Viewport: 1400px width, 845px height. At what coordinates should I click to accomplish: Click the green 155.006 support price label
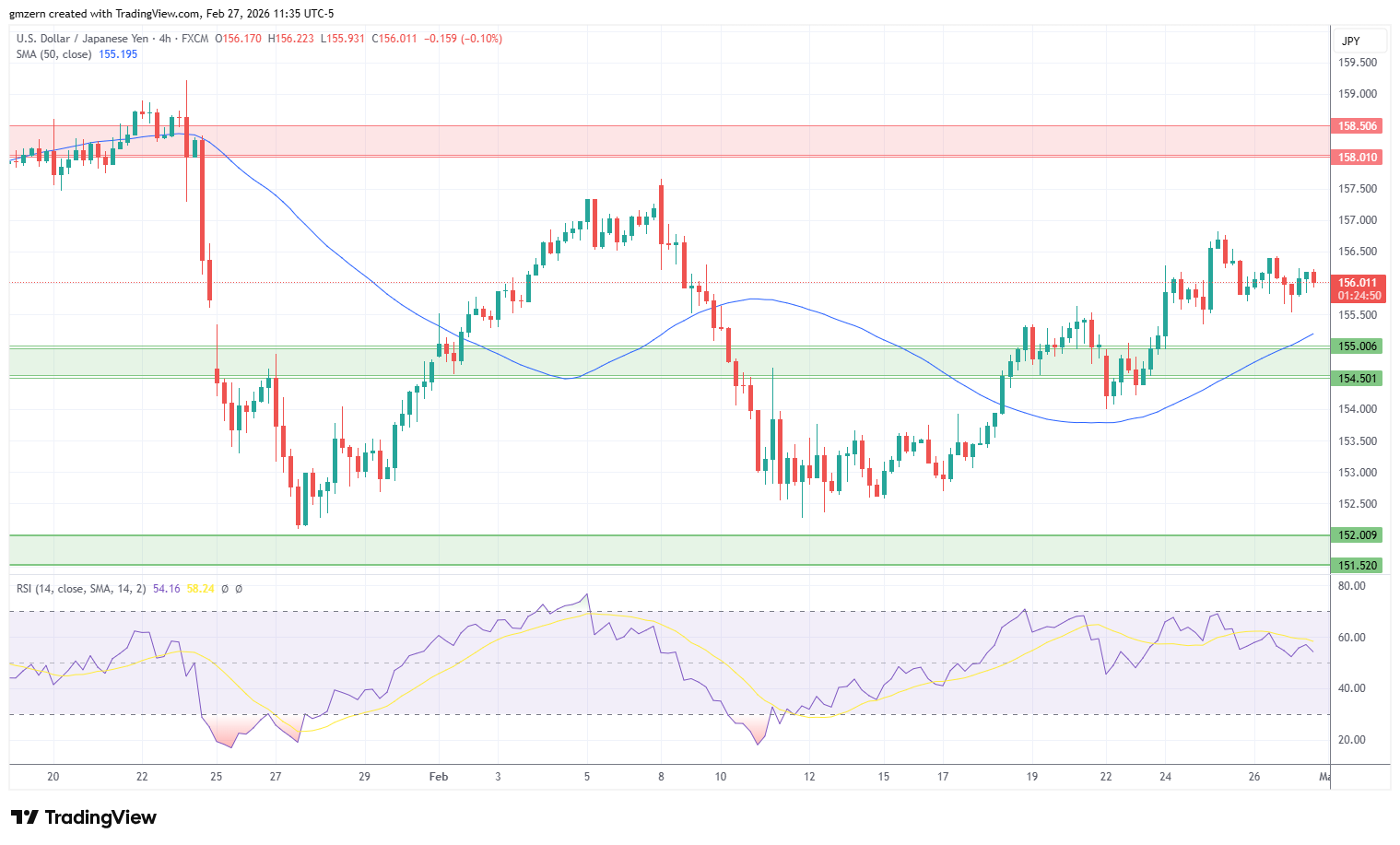[1358, 346]
